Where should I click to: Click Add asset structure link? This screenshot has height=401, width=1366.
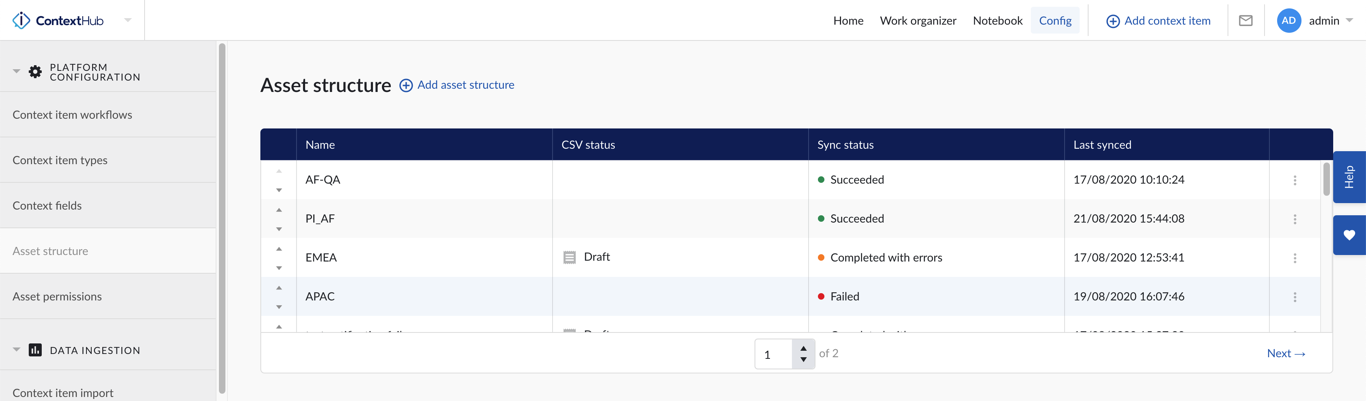click(x=457, y=85)
